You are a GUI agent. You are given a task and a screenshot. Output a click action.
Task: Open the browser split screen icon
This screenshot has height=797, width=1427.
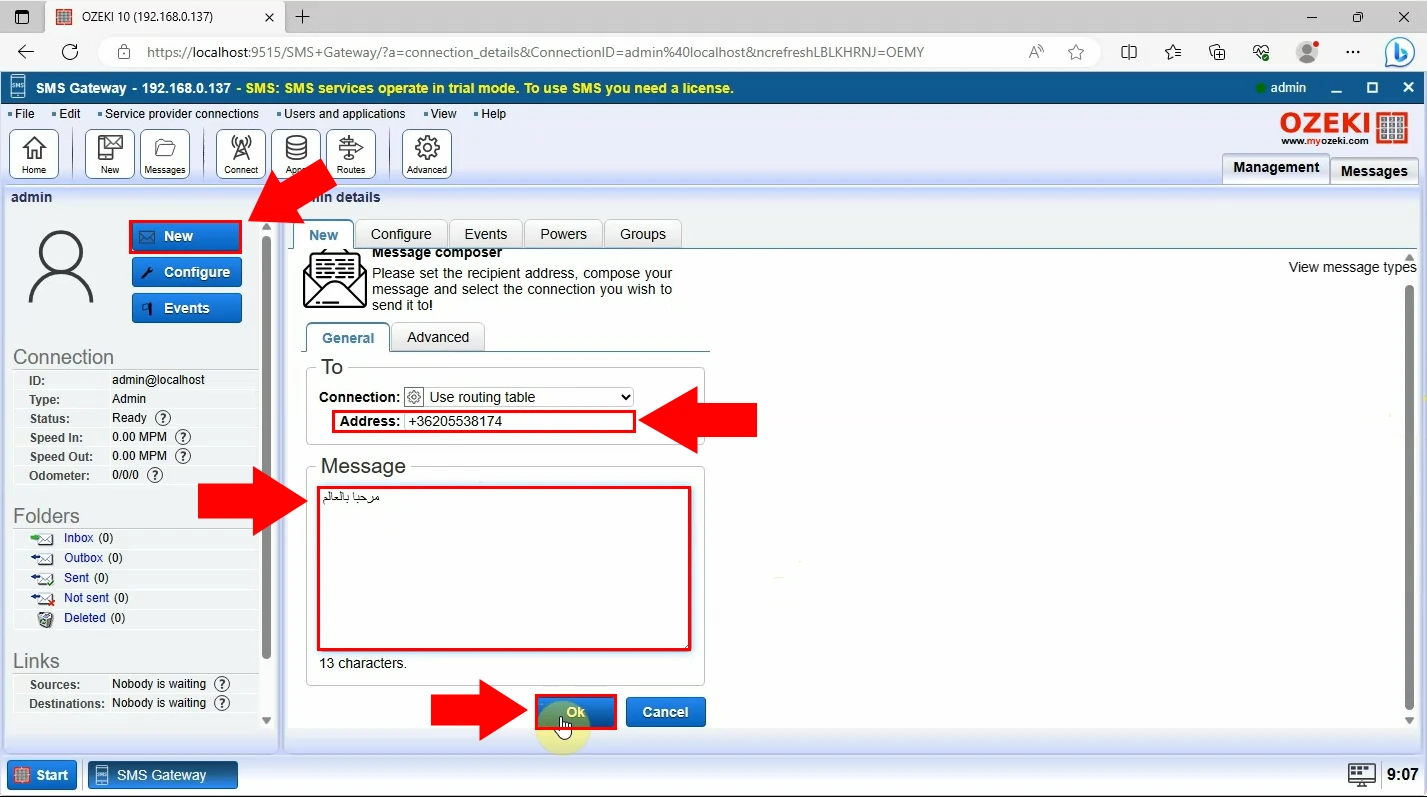[1129, 52]
